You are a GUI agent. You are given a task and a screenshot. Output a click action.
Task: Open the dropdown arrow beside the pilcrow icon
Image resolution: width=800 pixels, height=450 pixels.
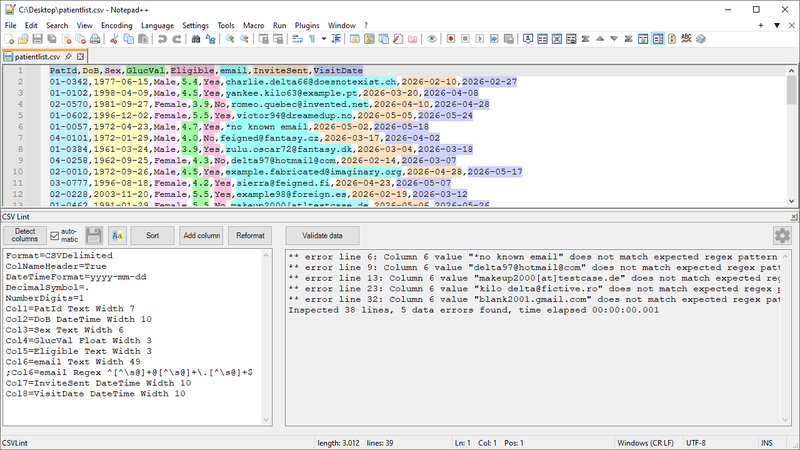[323, 39]
